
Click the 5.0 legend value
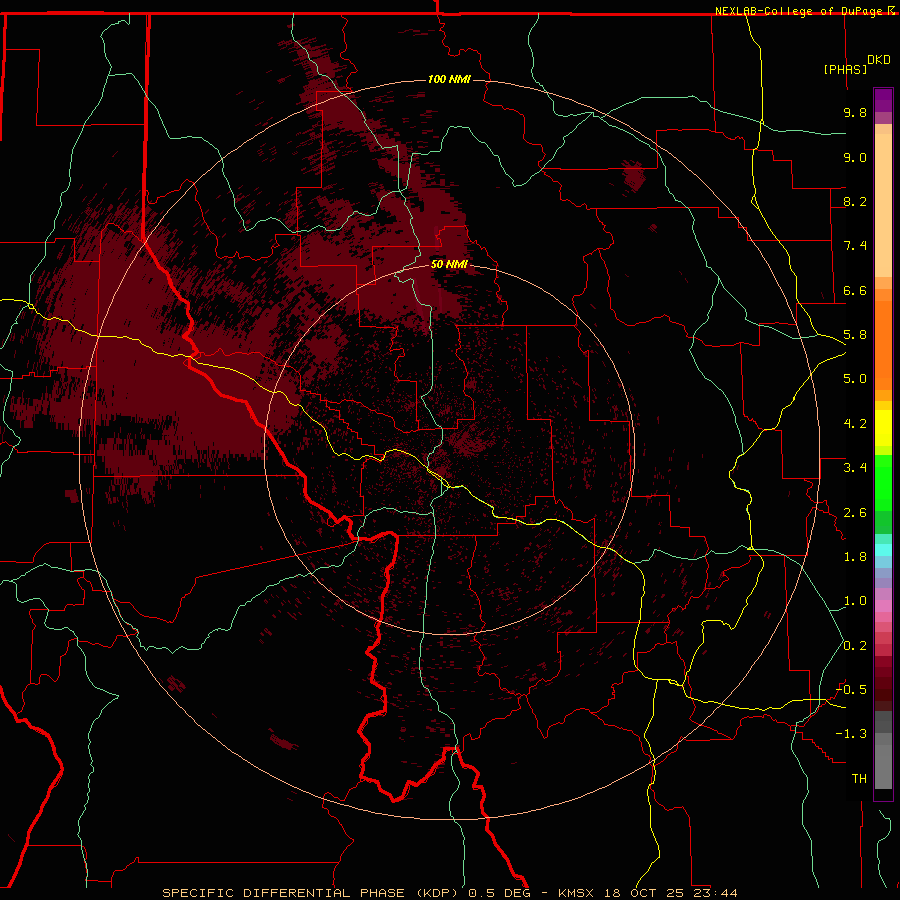[x=855, y=379]
